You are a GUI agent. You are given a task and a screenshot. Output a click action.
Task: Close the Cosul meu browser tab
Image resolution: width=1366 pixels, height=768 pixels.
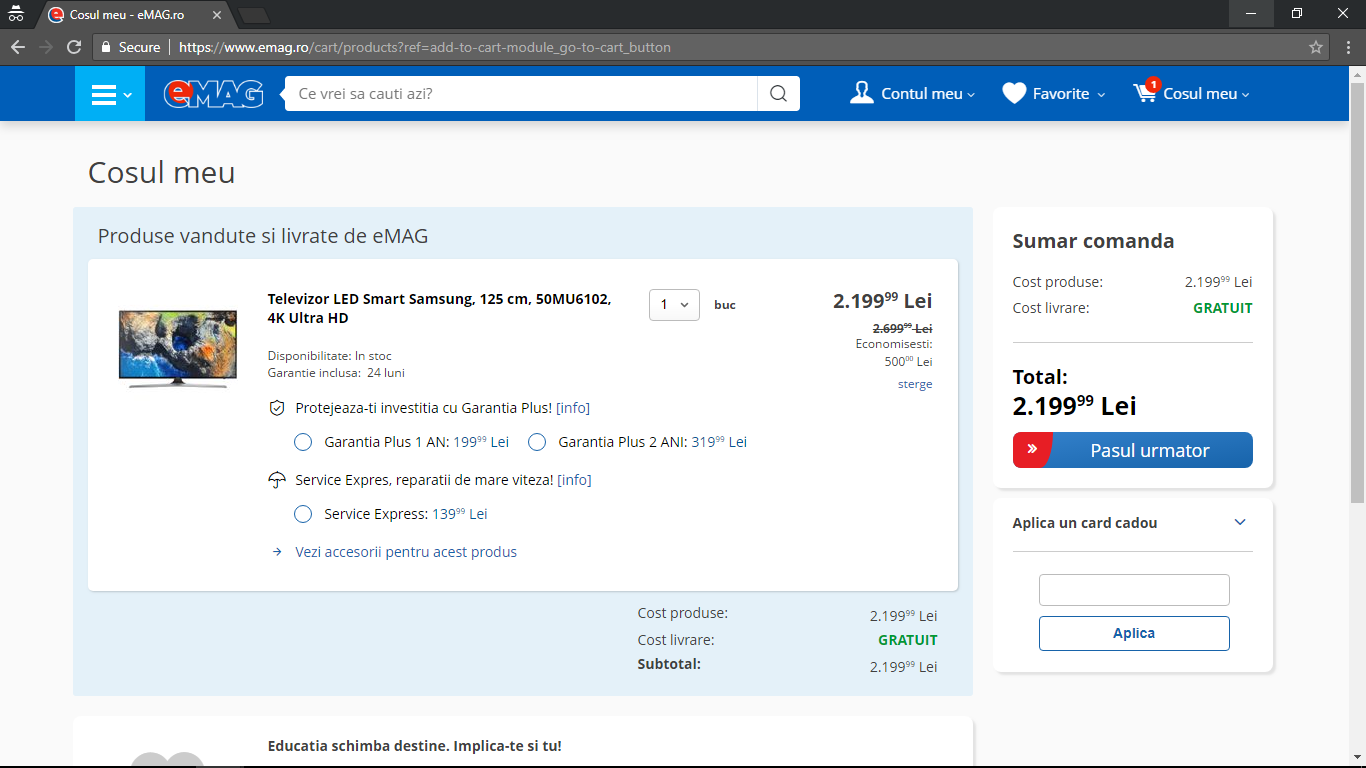click(217, 15)
